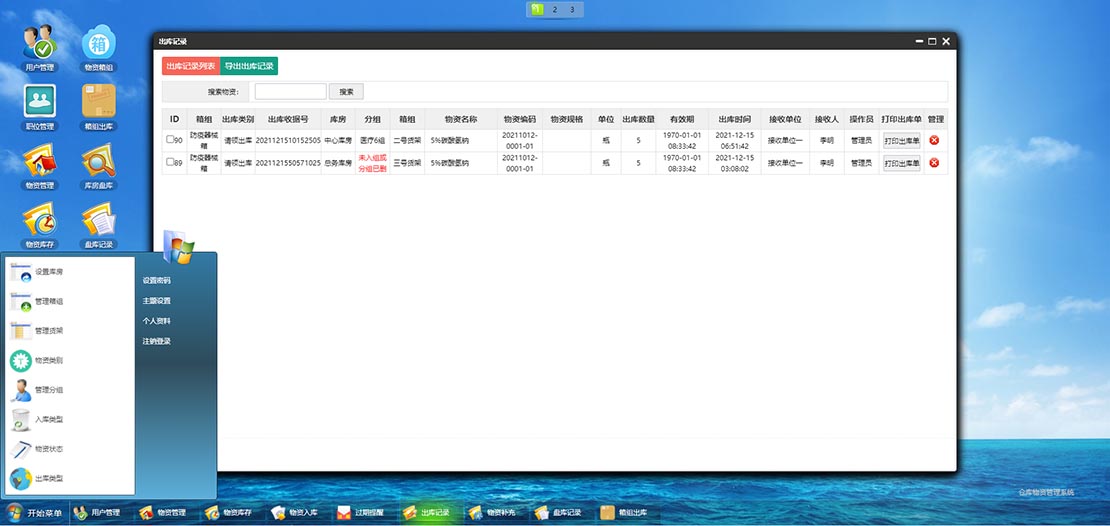Click receipt number 2021121550571025
The width and height of the screenshot is (1110, 526).
tap(288, 163)
